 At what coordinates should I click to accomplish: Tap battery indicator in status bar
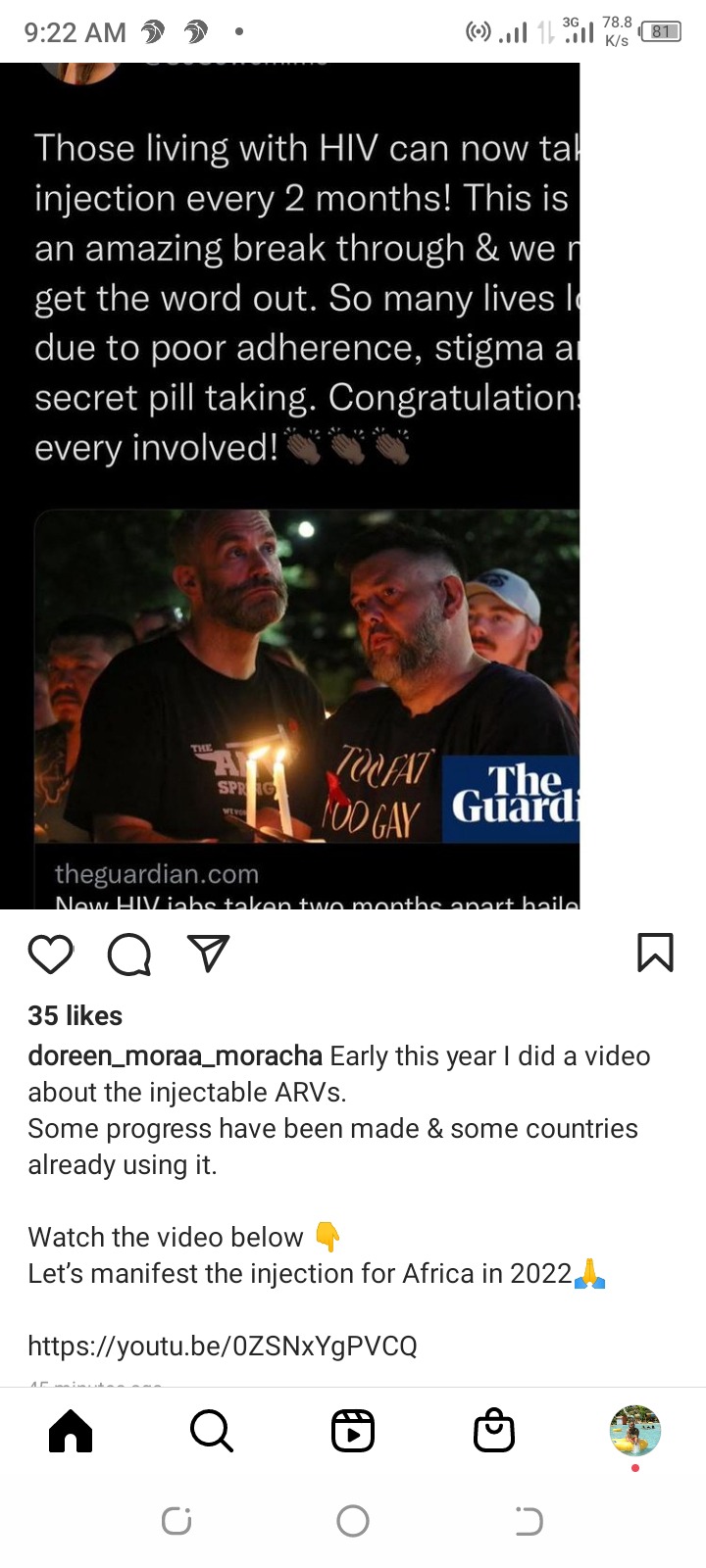point(661,31)
